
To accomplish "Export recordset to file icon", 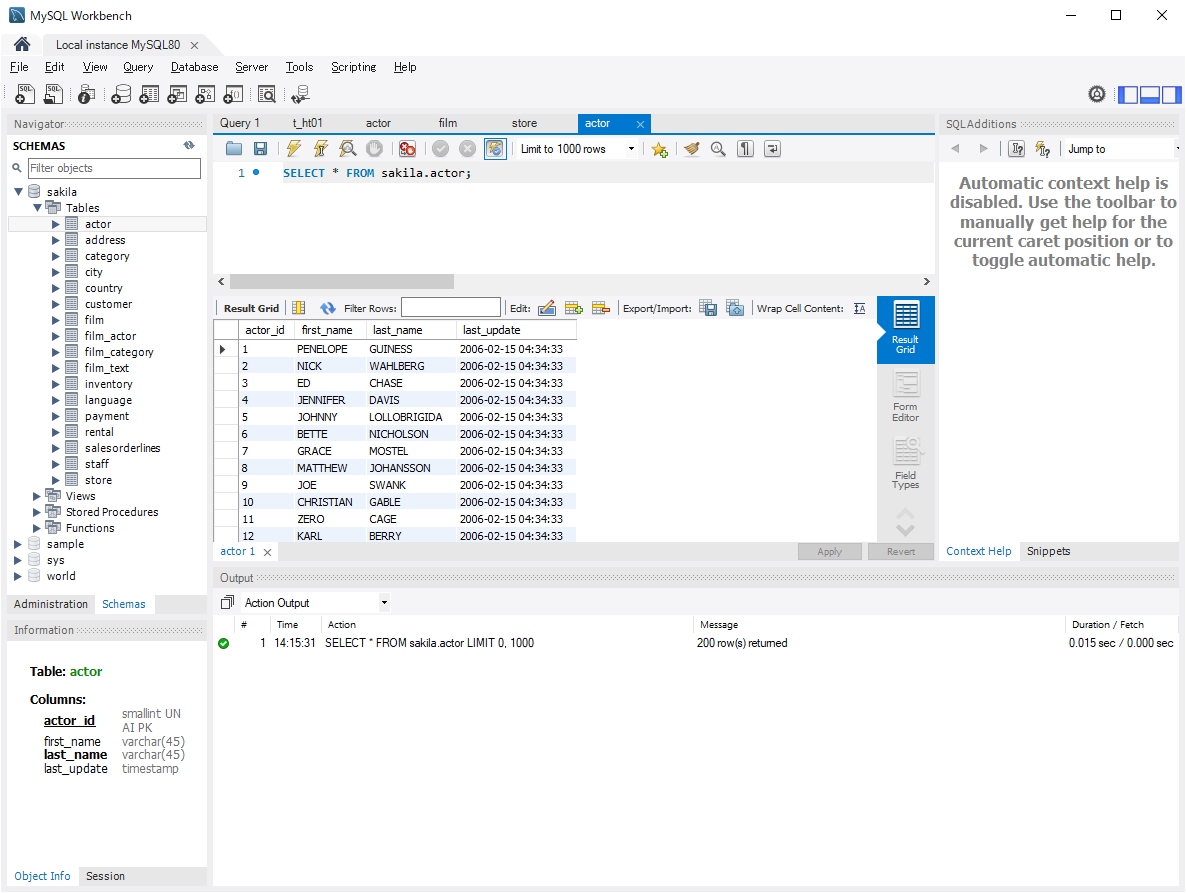I will [x=708, y=308].
